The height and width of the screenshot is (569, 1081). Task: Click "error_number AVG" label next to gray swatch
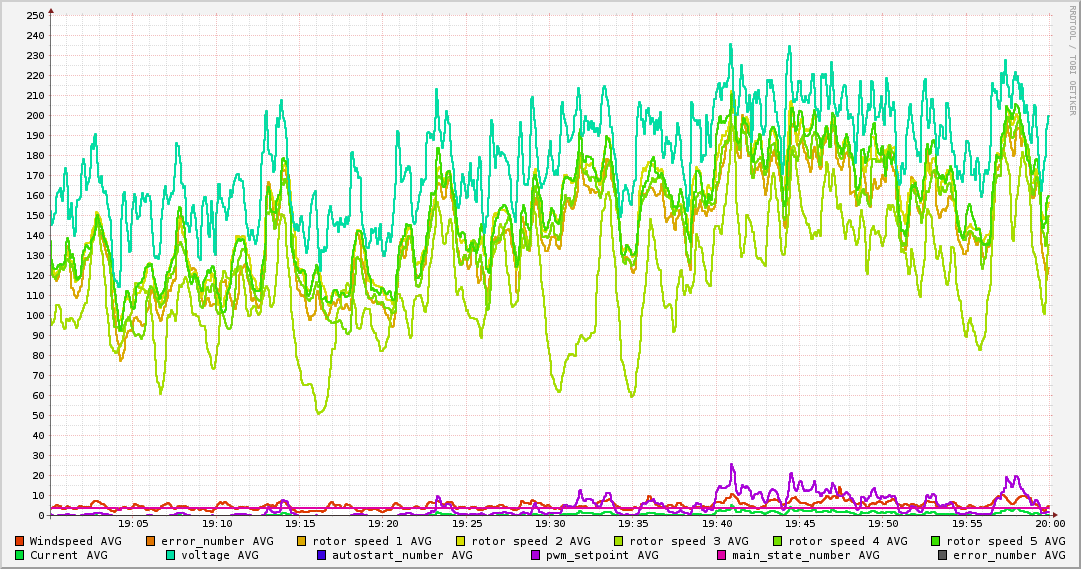[1009, 555]
